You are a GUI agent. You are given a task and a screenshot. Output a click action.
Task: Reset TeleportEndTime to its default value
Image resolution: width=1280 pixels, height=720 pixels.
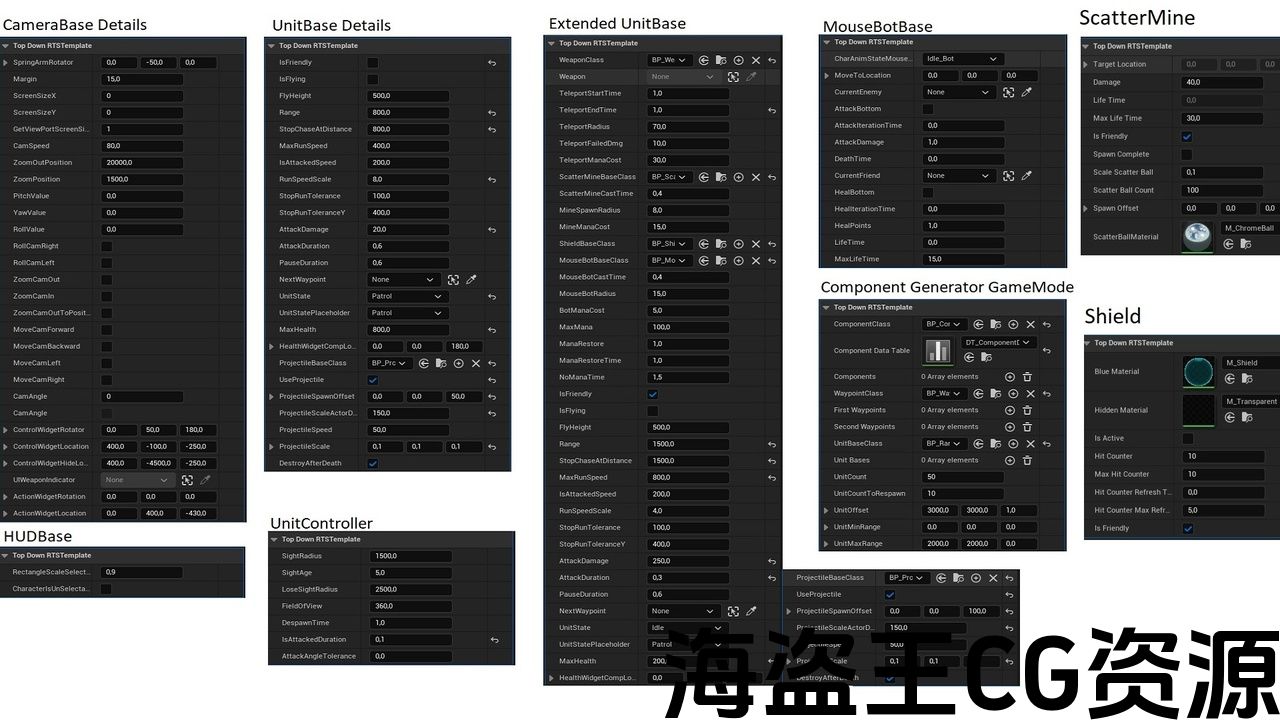[x=772, y=110]
